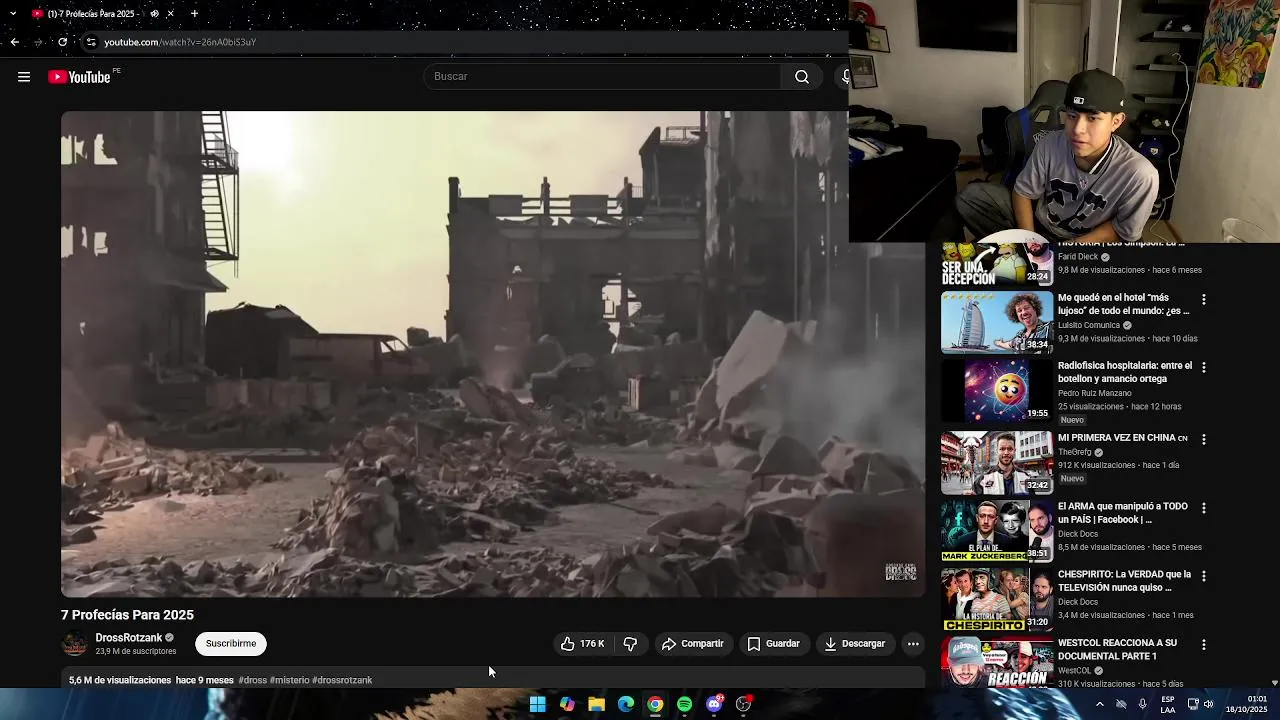
Task: Open CHESPIRITO La VERDAD video title
Action: (x=1125, y=581)
